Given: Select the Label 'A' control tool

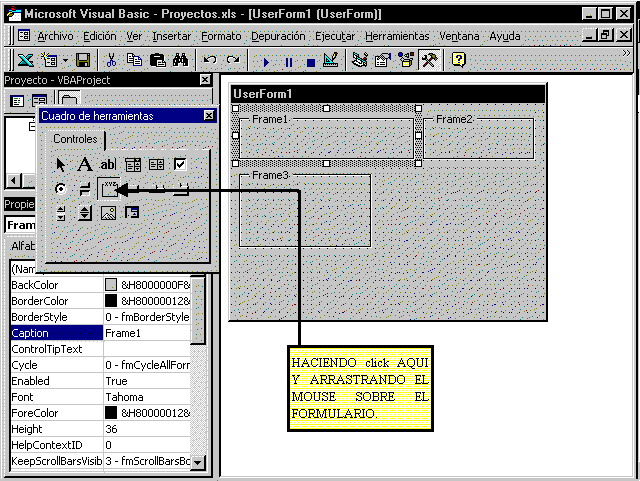Looking at the screenshot, I should point(84,165).
